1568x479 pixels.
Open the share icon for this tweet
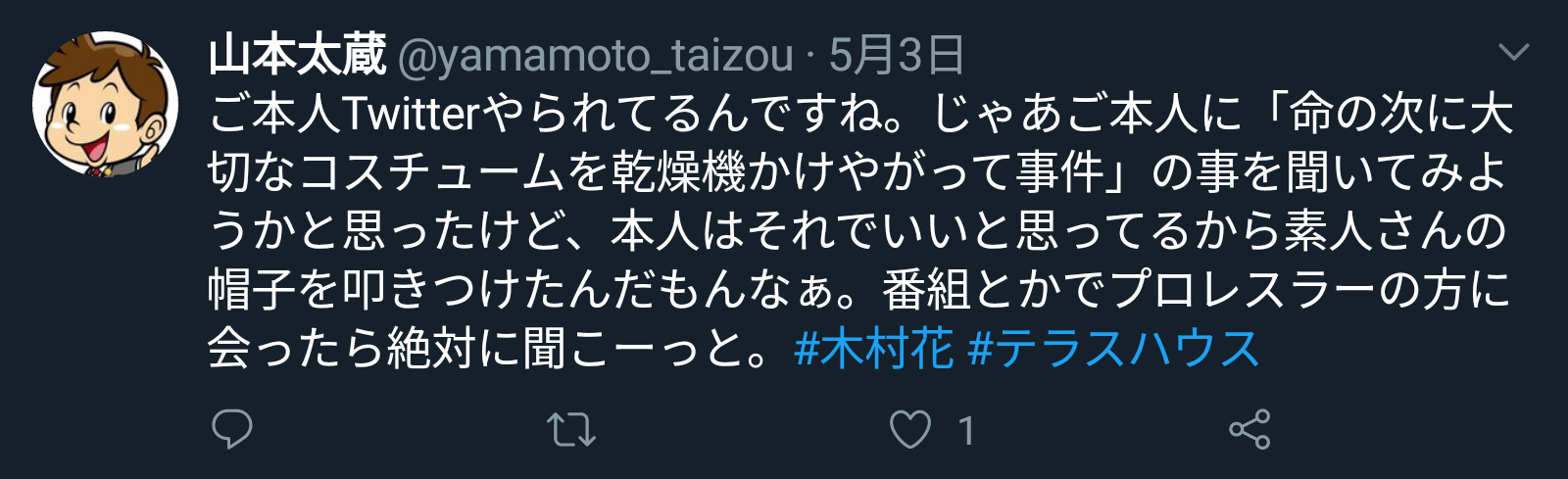(1249, 429)
